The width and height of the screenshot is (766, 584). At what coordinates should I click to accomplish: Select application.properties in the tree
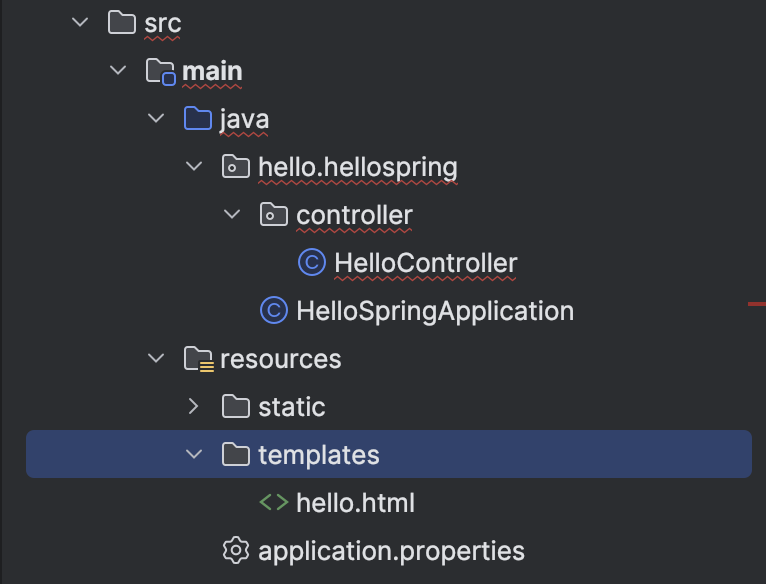[x=391, y=551]
